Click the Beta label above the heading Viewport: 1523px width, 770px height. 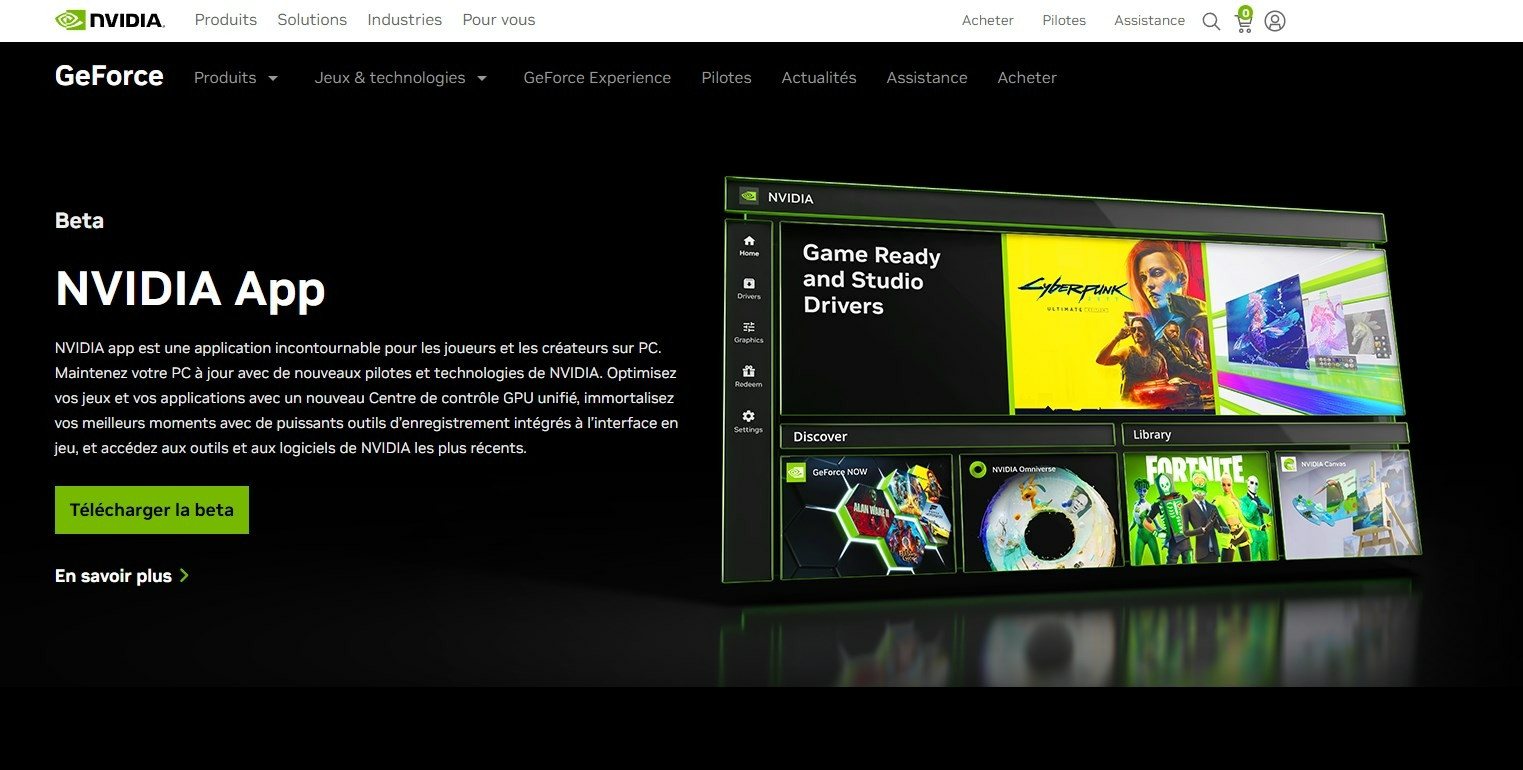[x=79, y=221]
